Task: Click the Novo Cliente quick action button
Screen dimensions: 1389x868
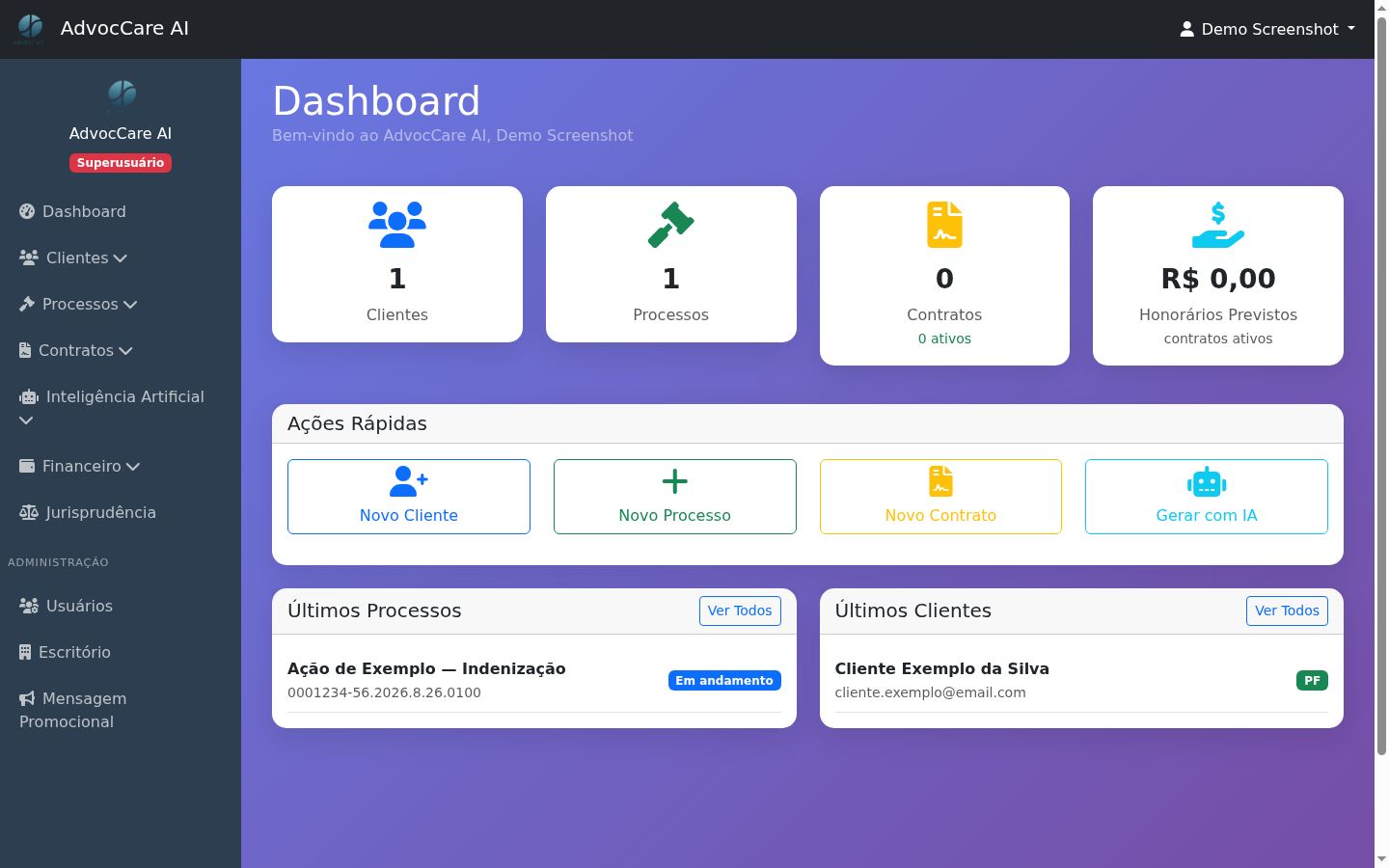Action: click(409, 497)
